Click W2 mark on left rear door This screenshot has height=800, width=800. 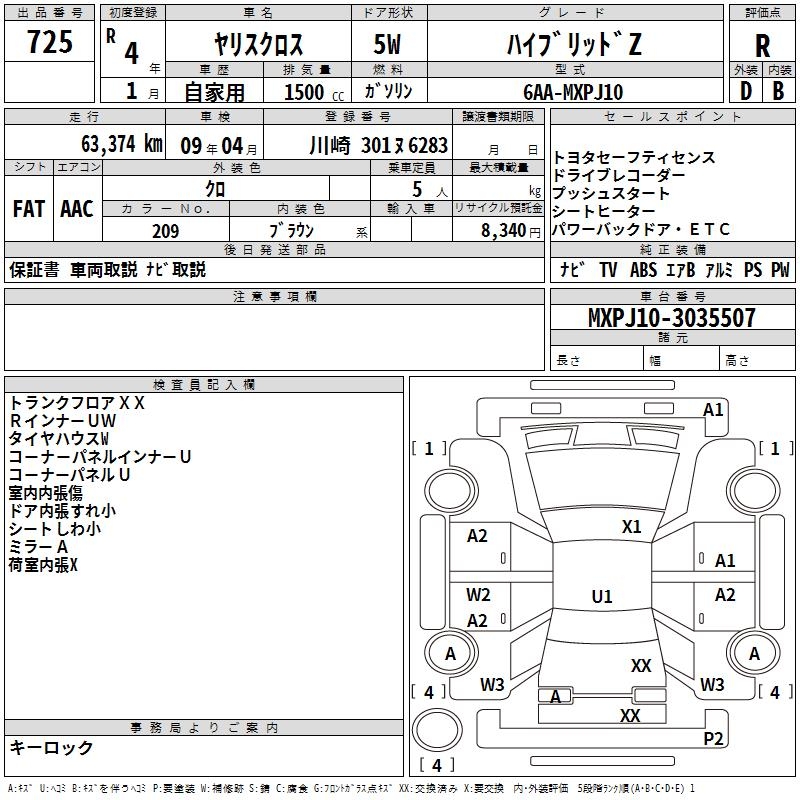(x=478, y=594)
